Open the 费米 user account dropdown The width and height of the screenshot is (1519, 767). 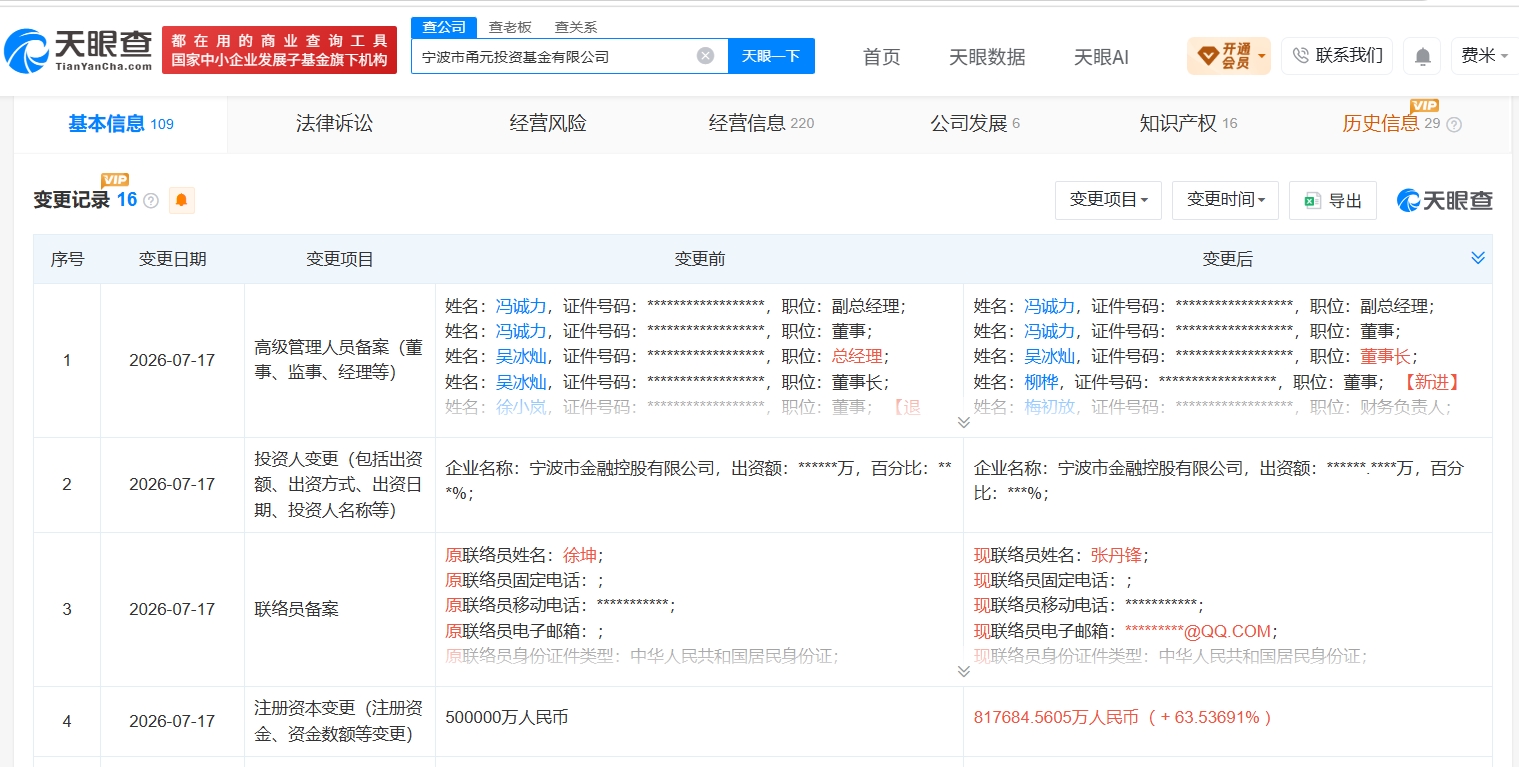[x=1484, y=56]
